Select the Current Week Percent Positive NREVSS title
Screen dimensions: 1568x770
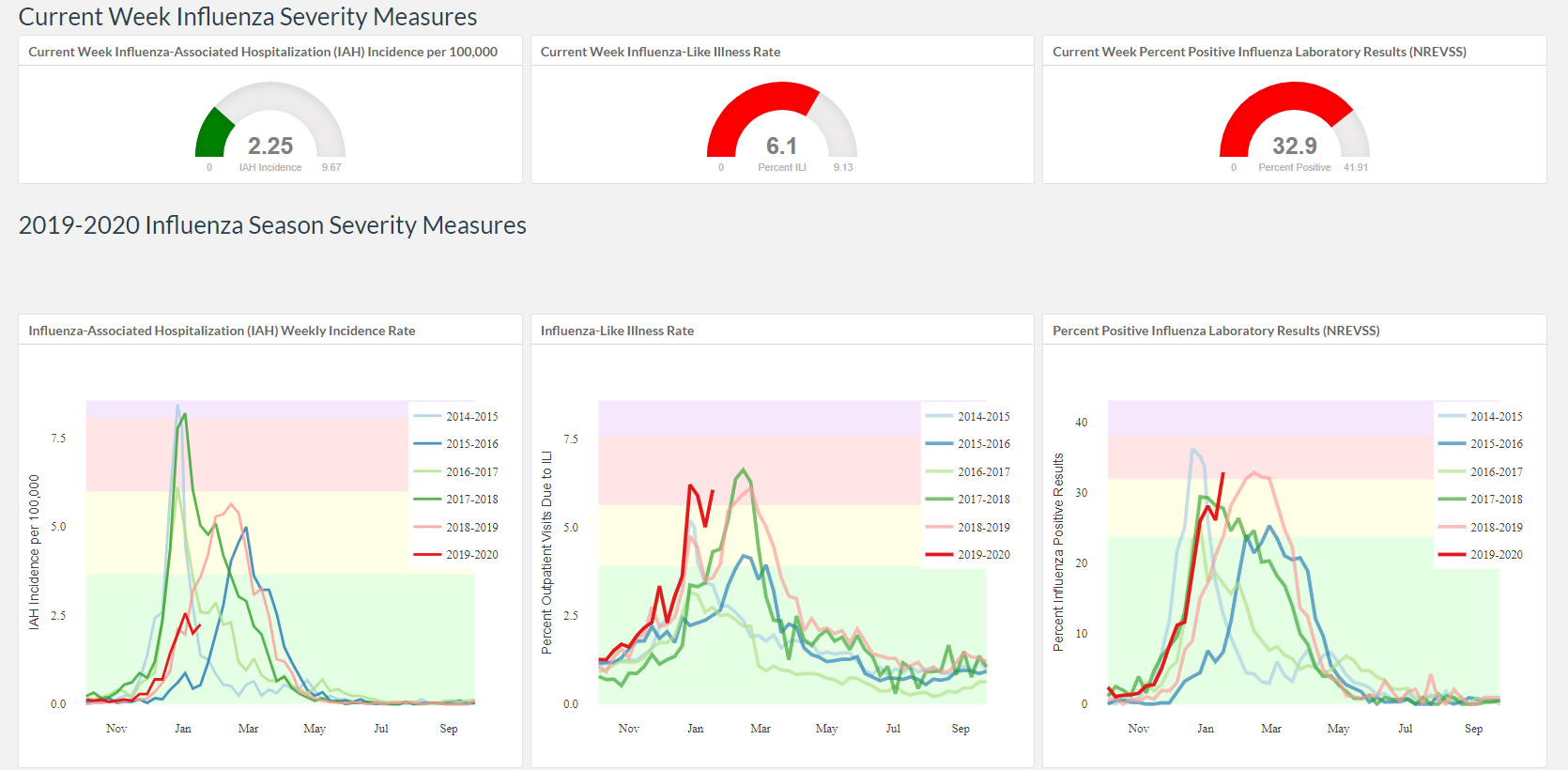(x=1259, y=52)
